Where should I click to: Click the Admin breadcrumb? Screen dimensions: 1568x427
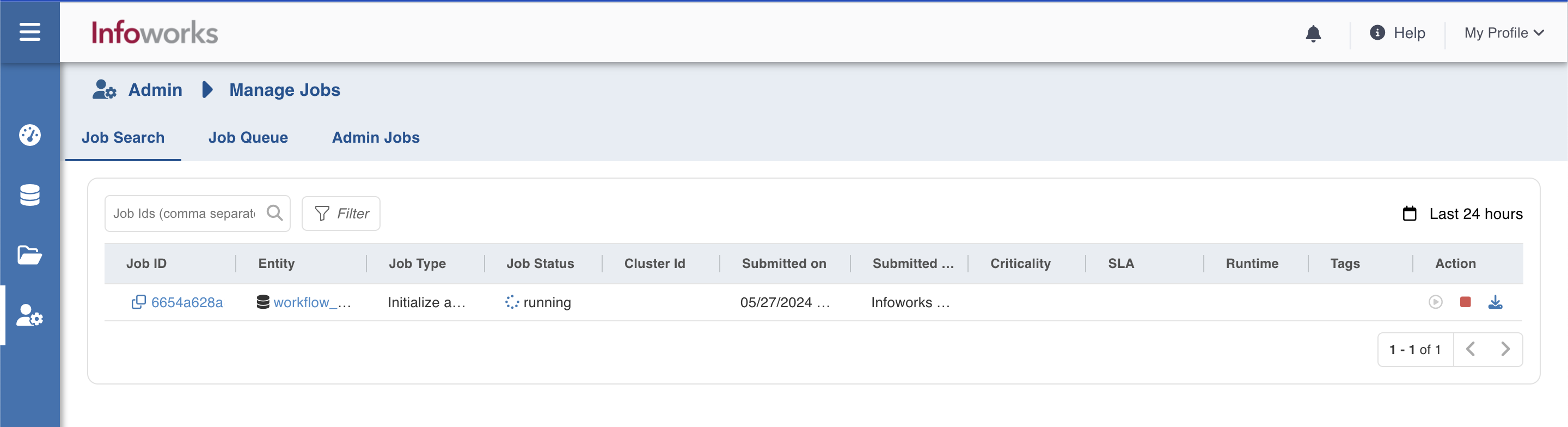click(x=155, y=89)
